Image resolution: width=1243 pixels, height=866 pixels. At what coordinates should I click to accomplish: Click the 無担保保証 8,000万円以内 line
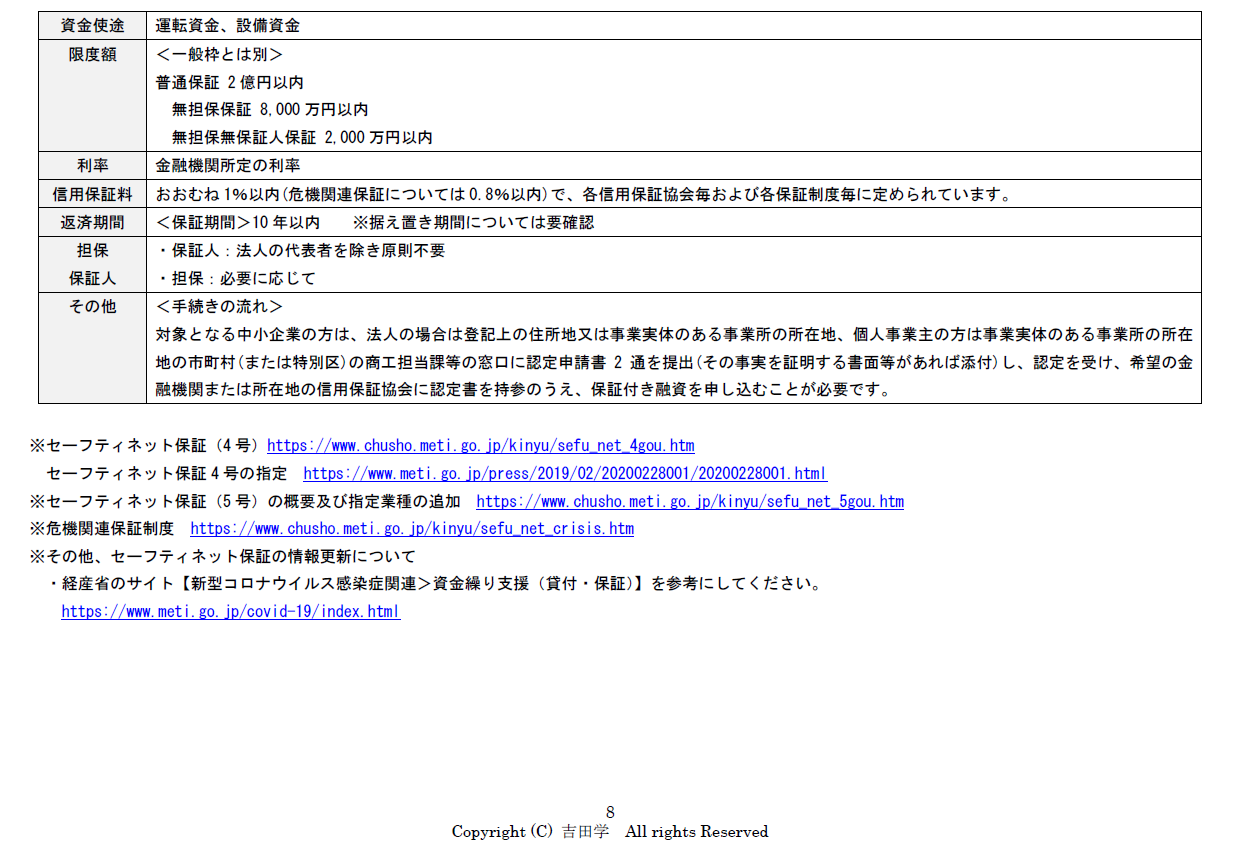pyautogui.click(x=270, y=110)
